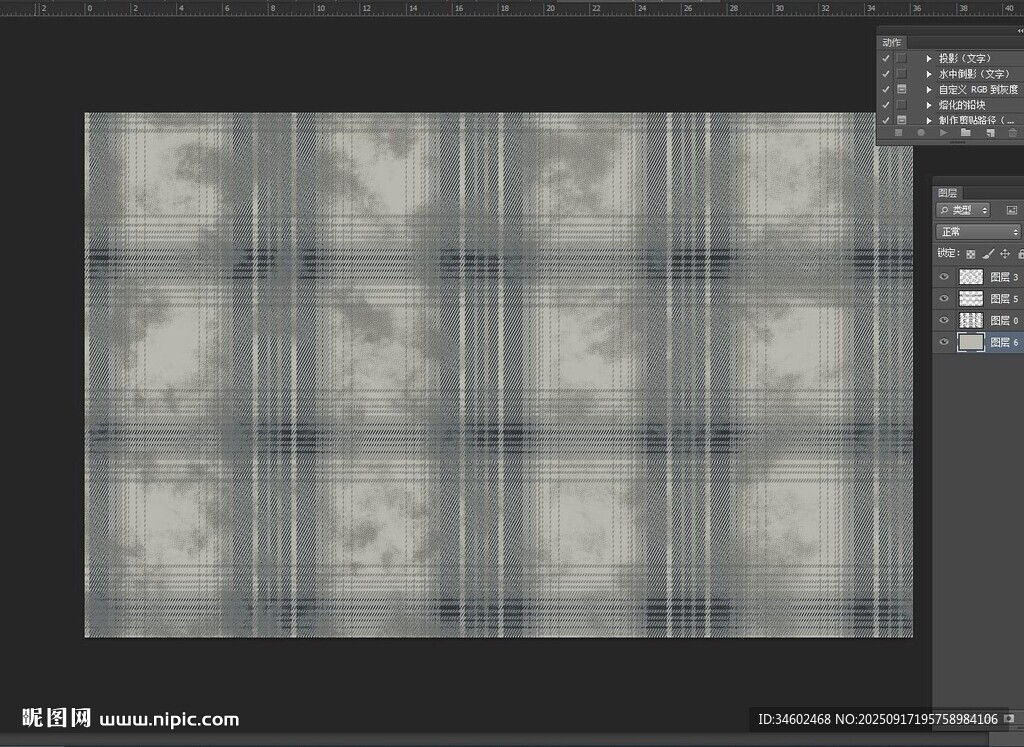Click the lock image pixels brush icon
1024x747 pixels.
988,254
